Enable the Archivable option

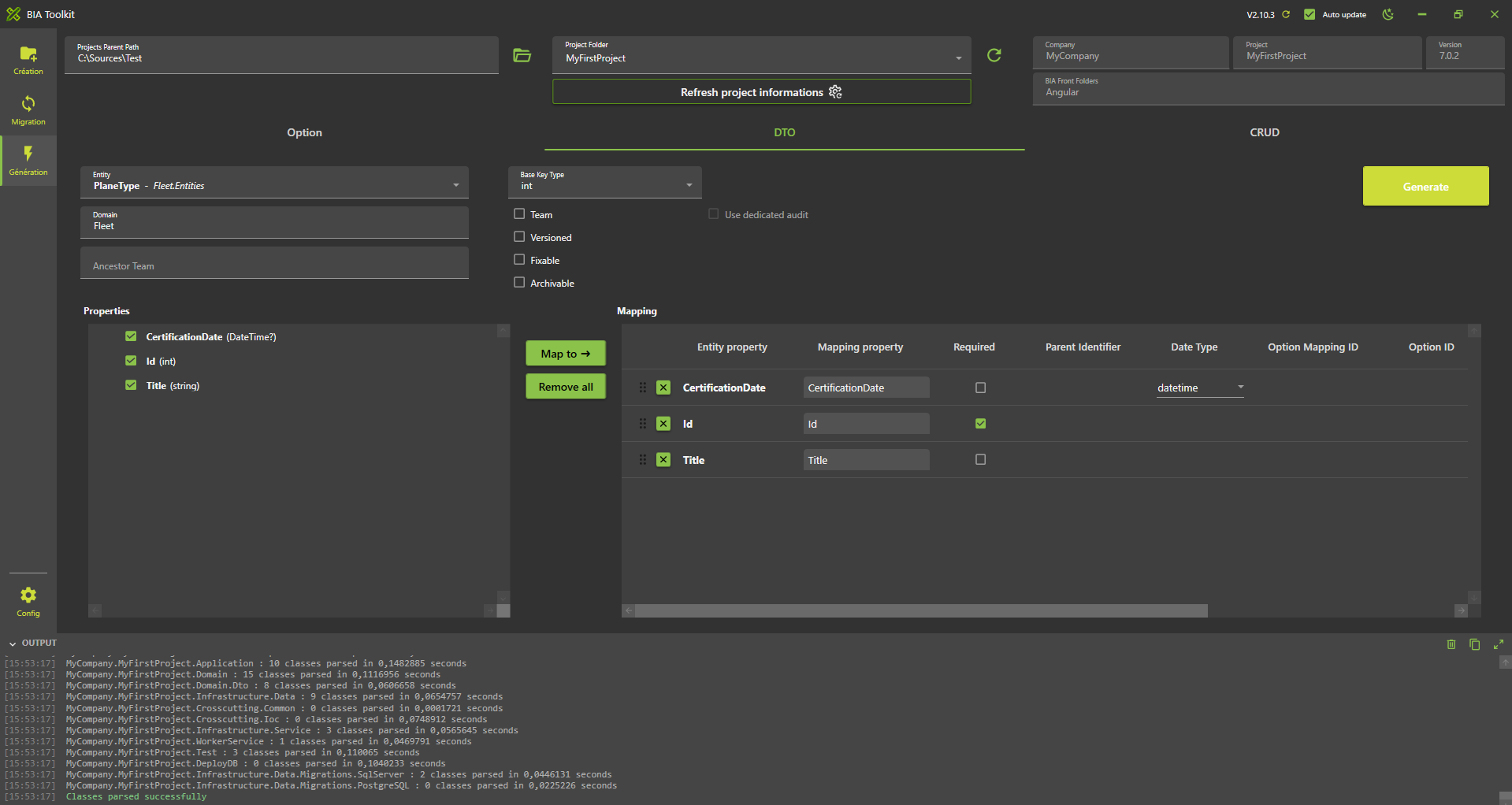[519, 282]
